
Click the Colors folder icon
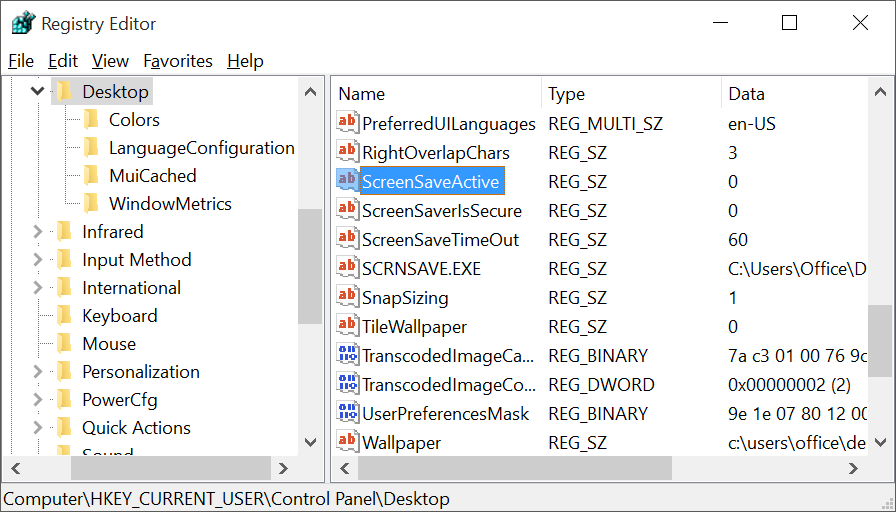pyautogui.click(x=91, y=119)
